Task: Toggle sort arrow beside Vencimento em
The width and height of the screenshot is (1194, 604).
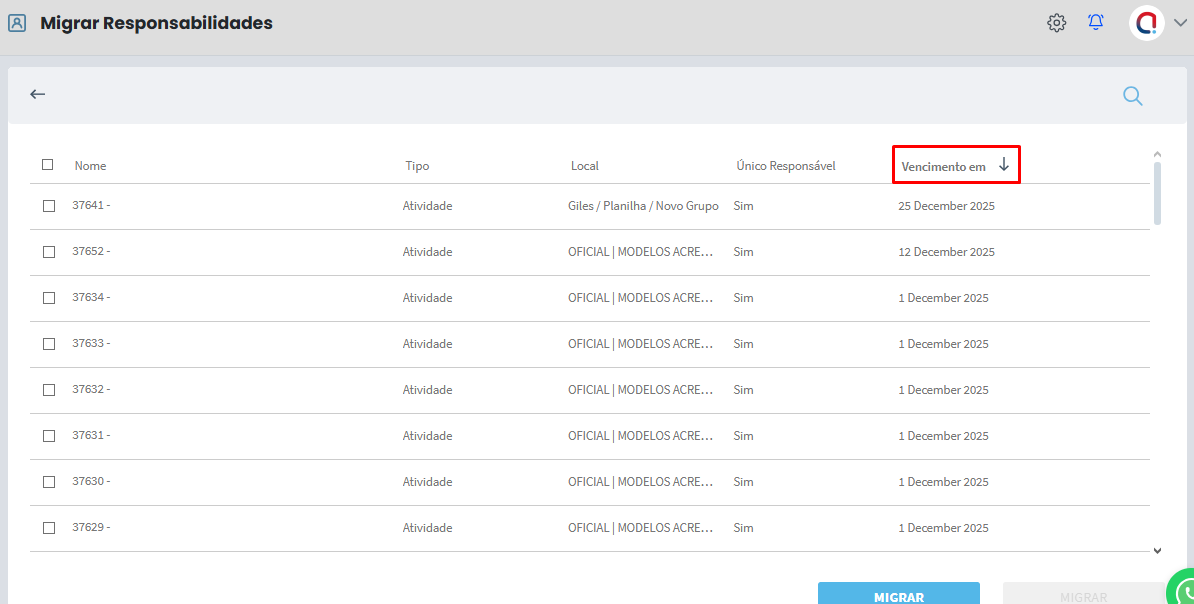Action: (1004, 165)
